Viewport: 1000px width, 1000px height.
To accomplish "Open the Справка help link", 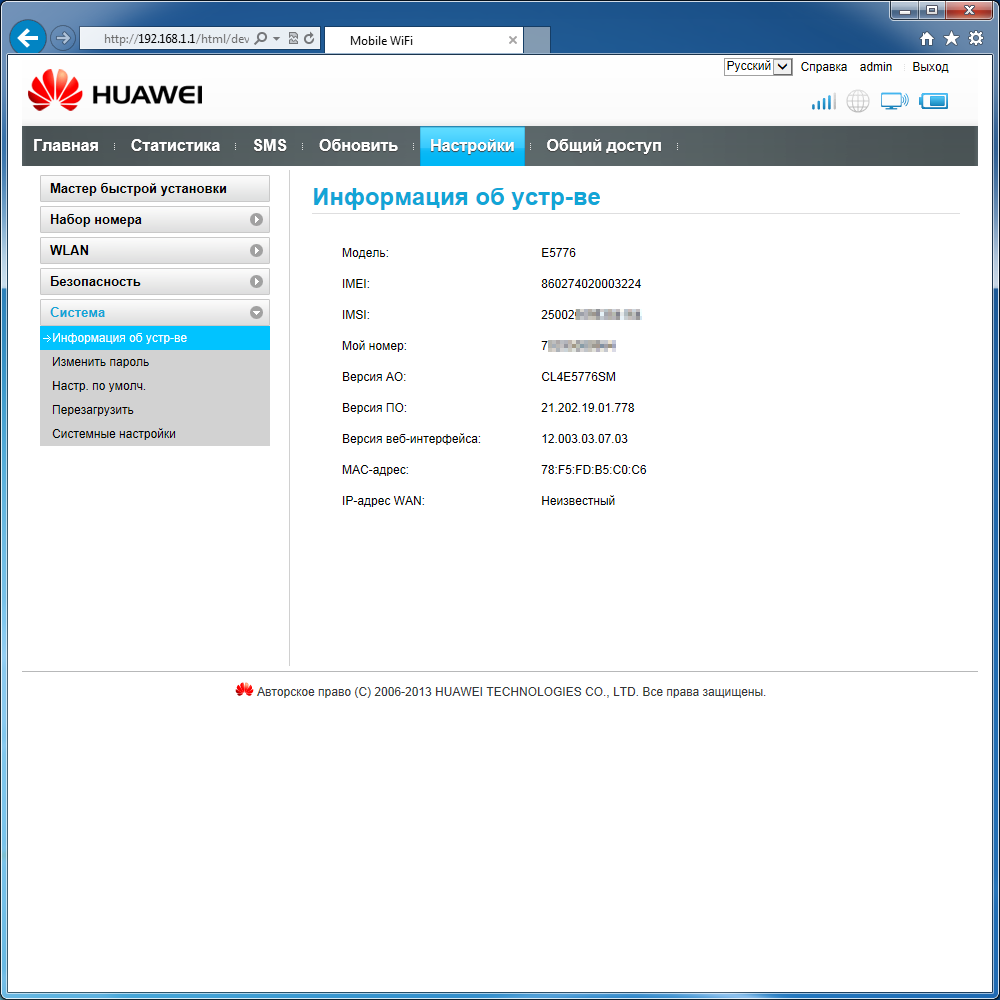I will 823,67.
